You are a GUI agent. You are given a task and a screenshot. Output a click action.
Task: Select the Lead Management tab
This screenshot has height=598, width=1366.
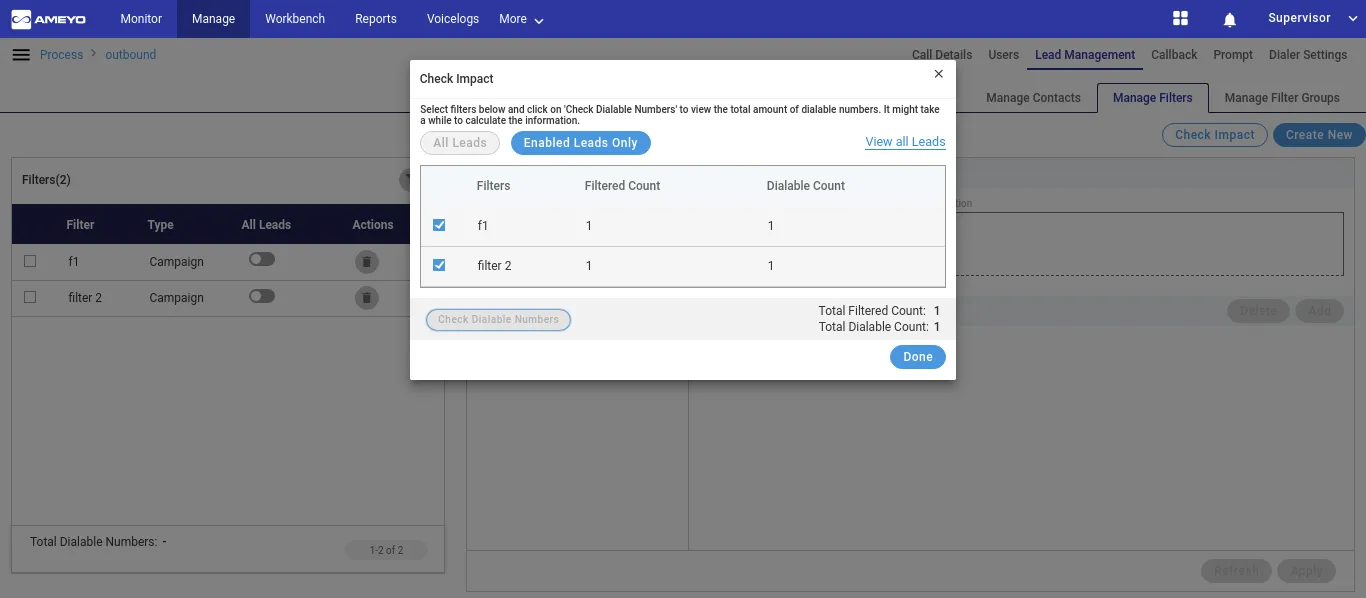click(x=1085, y=55)
